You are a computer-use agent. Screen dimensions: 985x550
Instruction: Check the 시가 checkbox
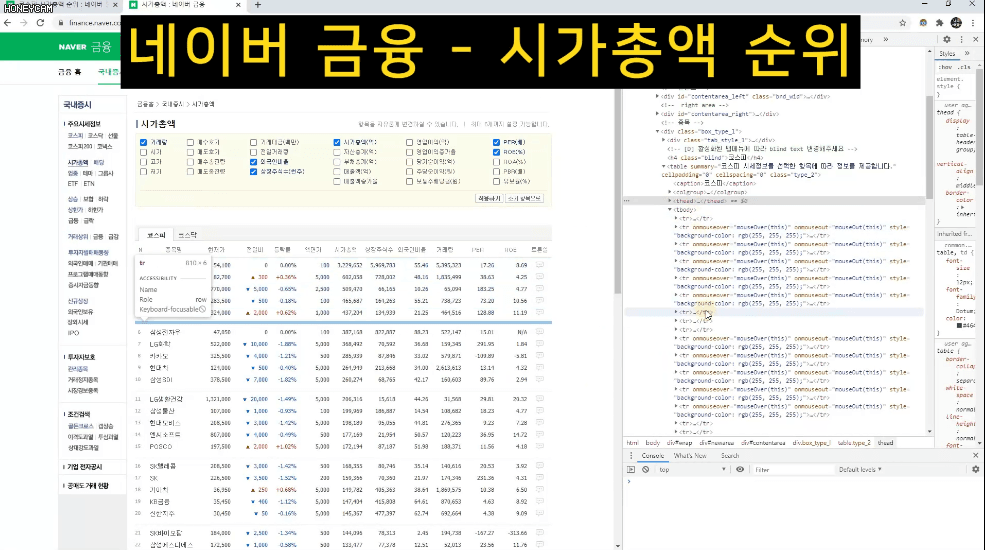143,152
